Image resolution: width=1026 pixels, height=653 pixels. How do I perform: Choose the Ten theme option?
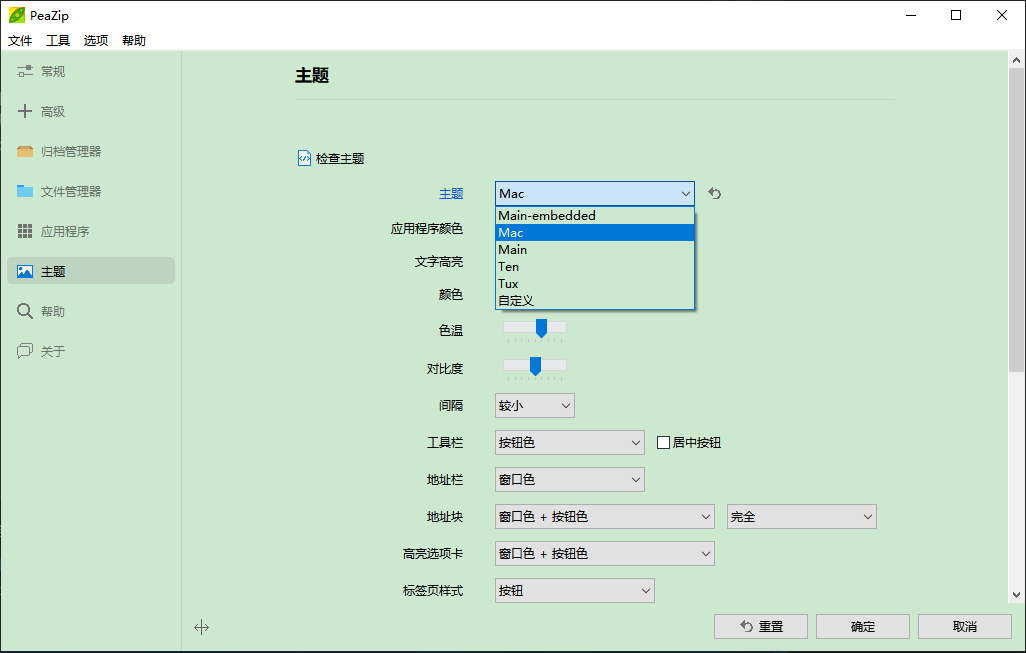point(595,266)
